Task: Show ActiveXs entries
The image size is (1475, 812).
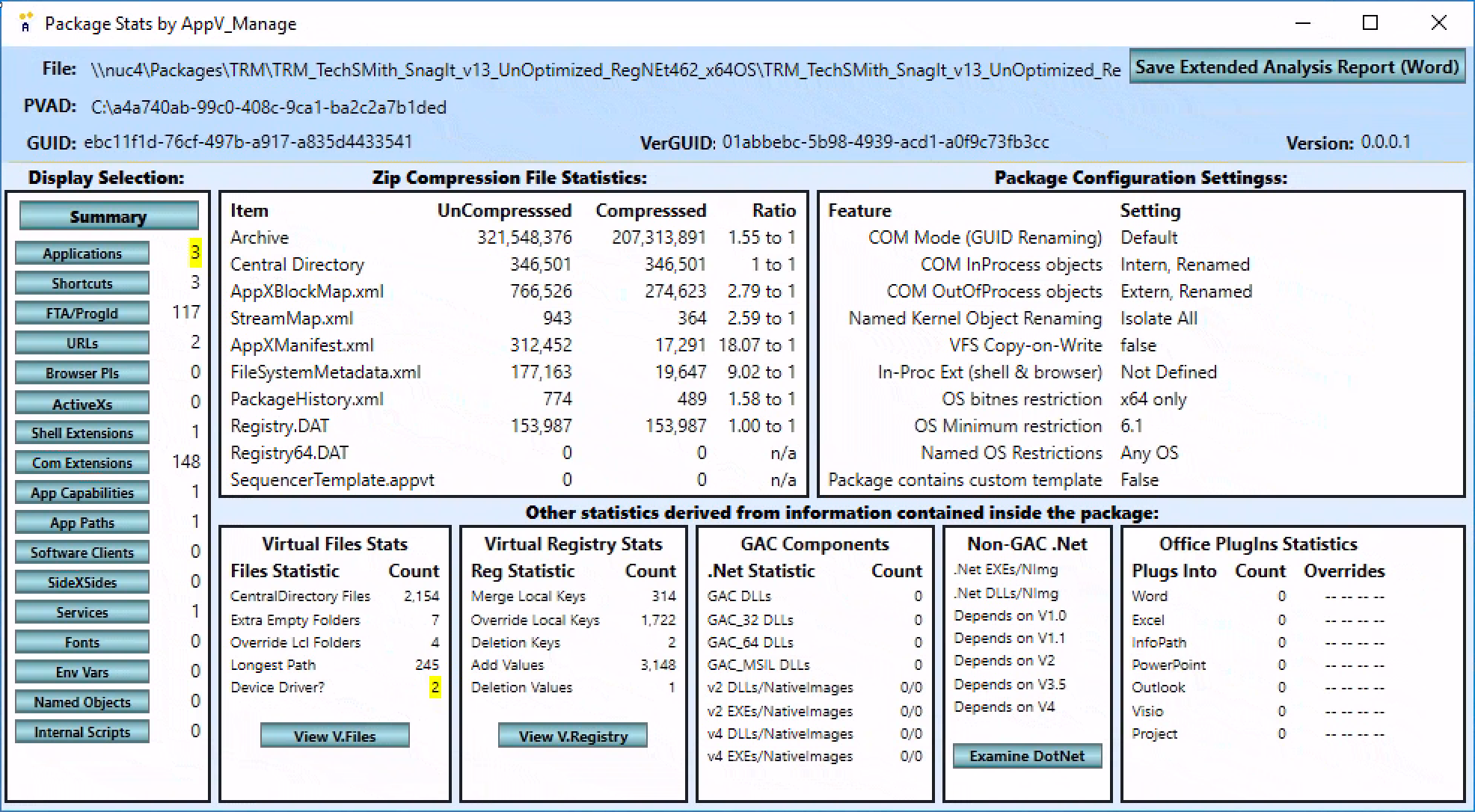Action: pyautogui.click(x=82, y=404)
